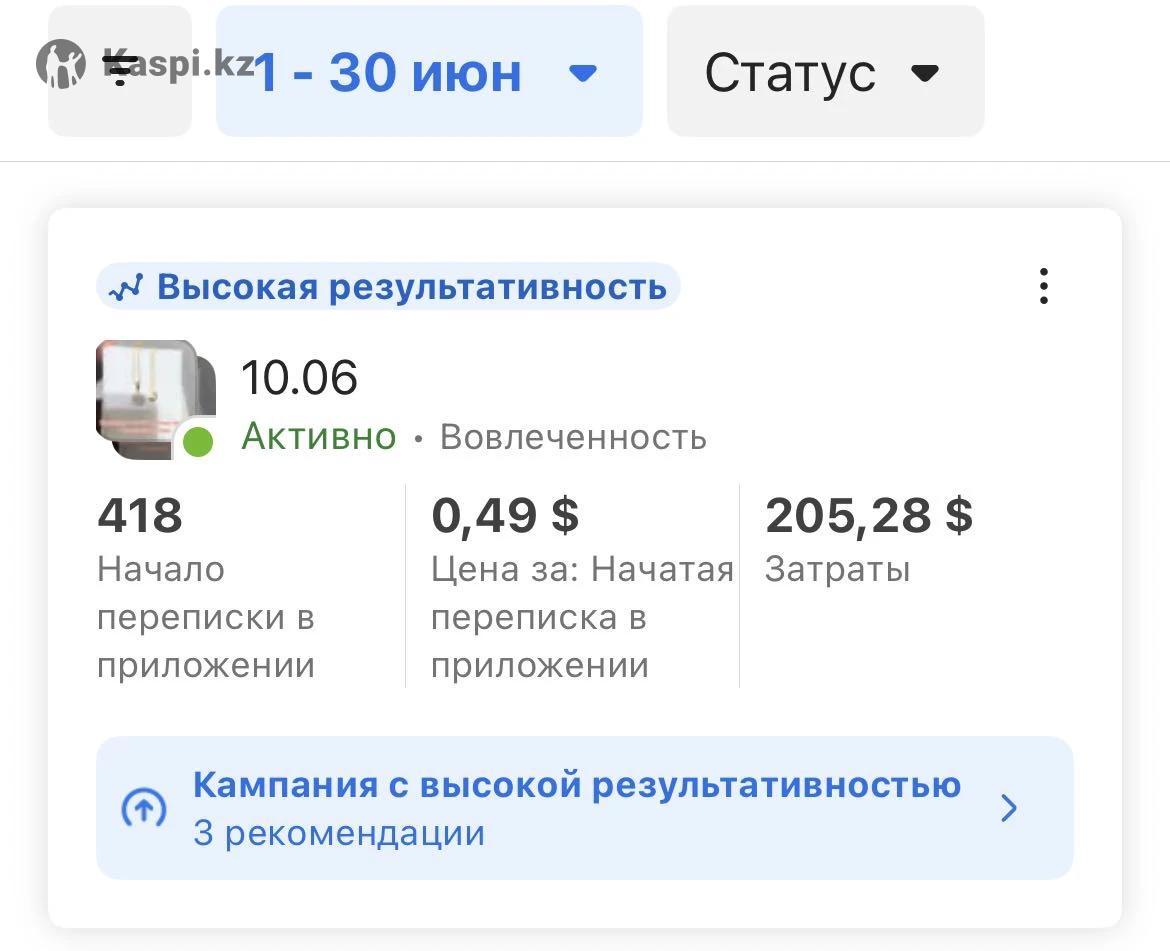Open the campaign named "10.06"

point(299,378)
